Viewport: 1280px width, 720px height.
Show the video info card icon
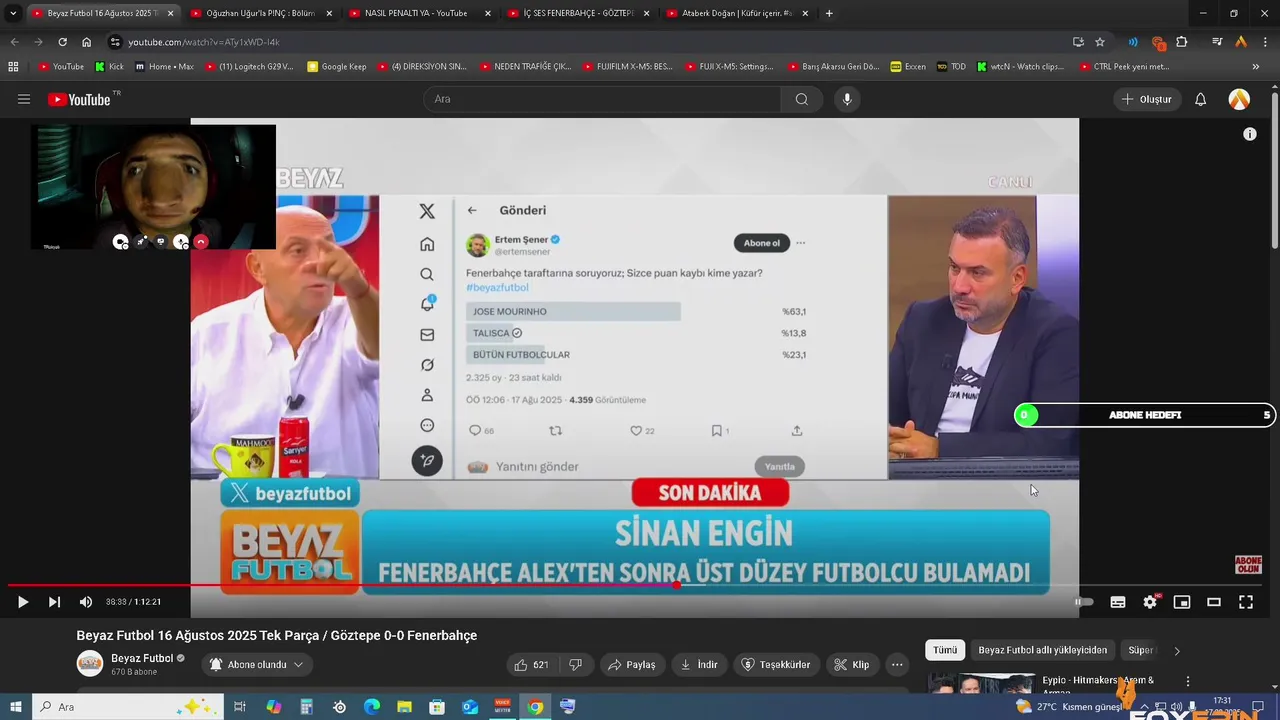pyautogui.click(x=1249, y=134)
